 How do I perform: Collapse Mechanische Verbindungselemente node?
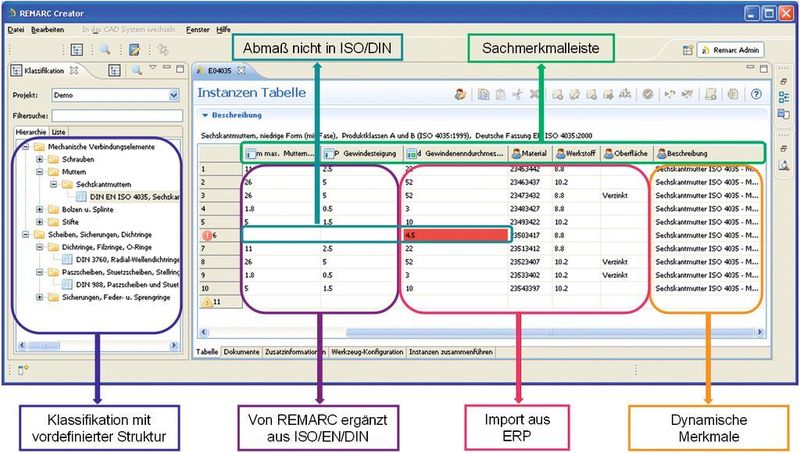[25, 147]
